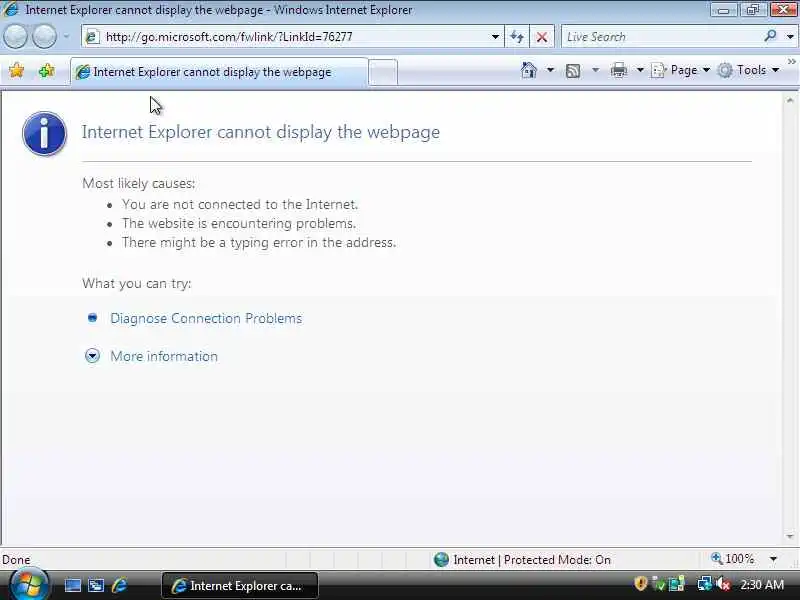Image resolution: width=800 pixels, height=600 pixels.
Task: Click the search magnifier icon
Action: 770,36
